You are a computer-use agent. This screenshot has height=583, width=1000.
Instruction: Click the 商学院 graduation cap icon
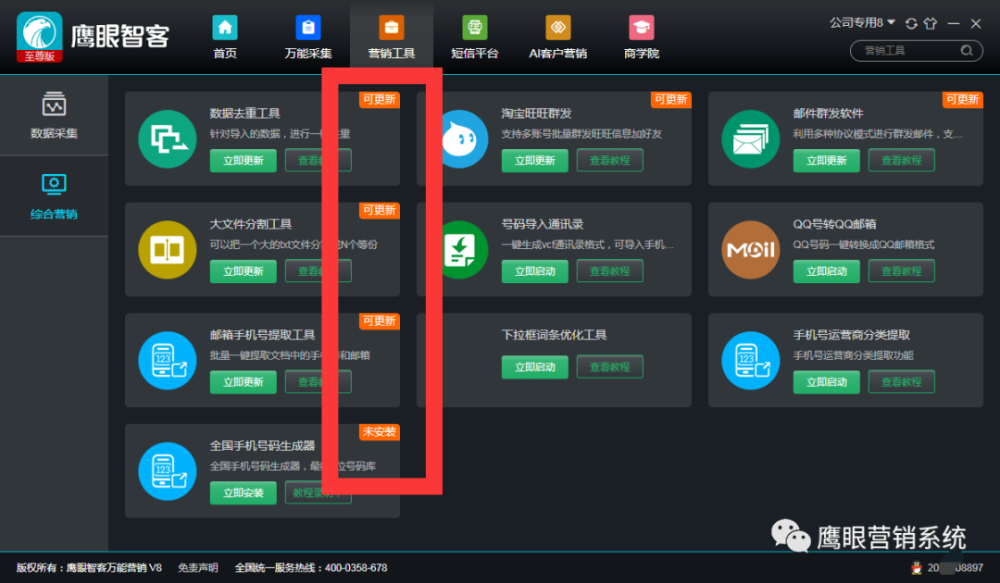[x=642, y=27]
